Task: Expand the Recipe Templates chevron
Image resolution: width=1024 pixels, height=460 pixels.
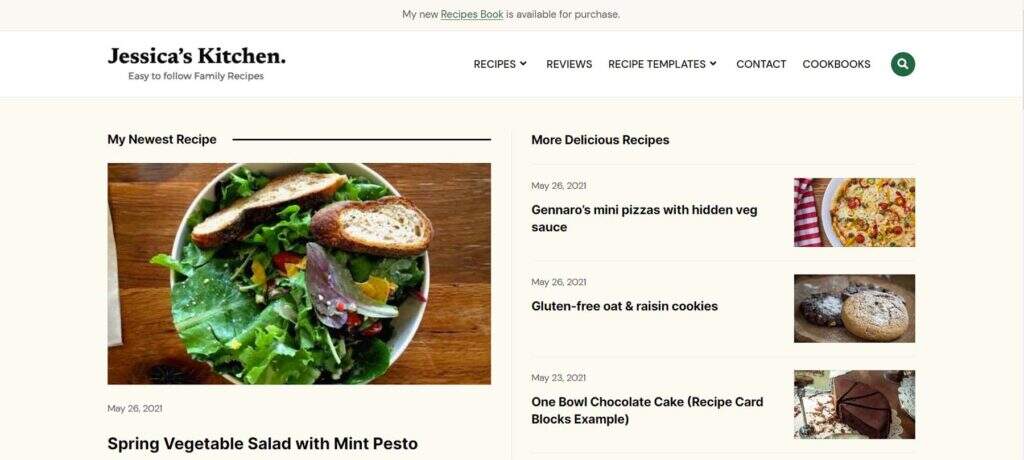Action: pos(713,64)
